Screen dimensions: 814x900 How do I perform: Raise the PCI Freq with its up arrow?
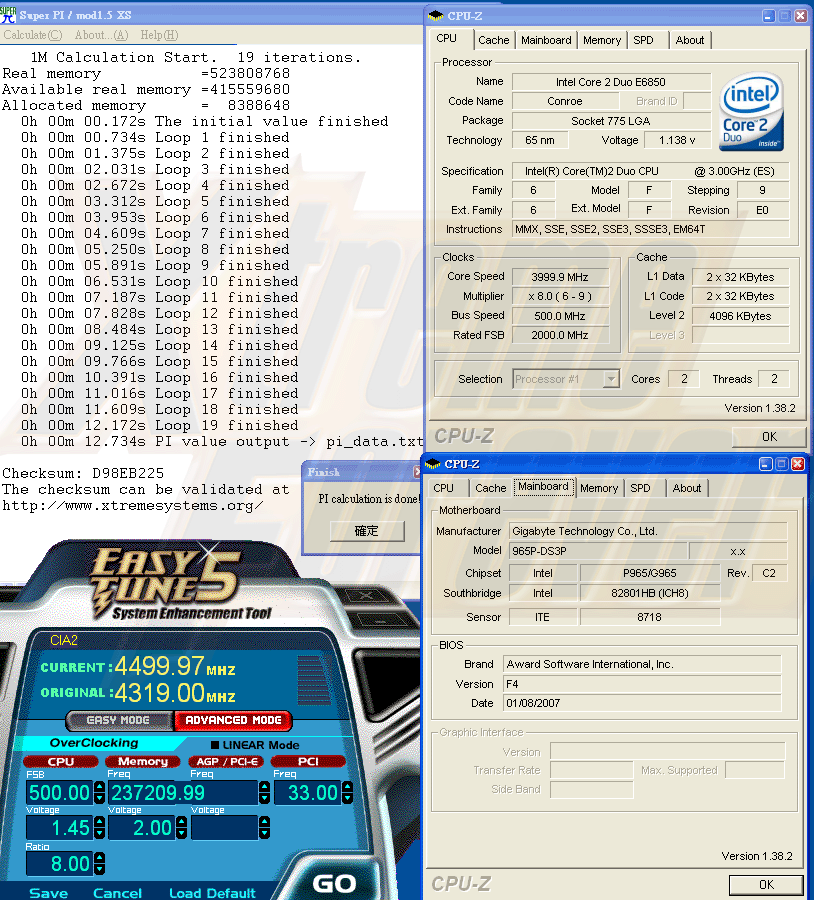347,788
